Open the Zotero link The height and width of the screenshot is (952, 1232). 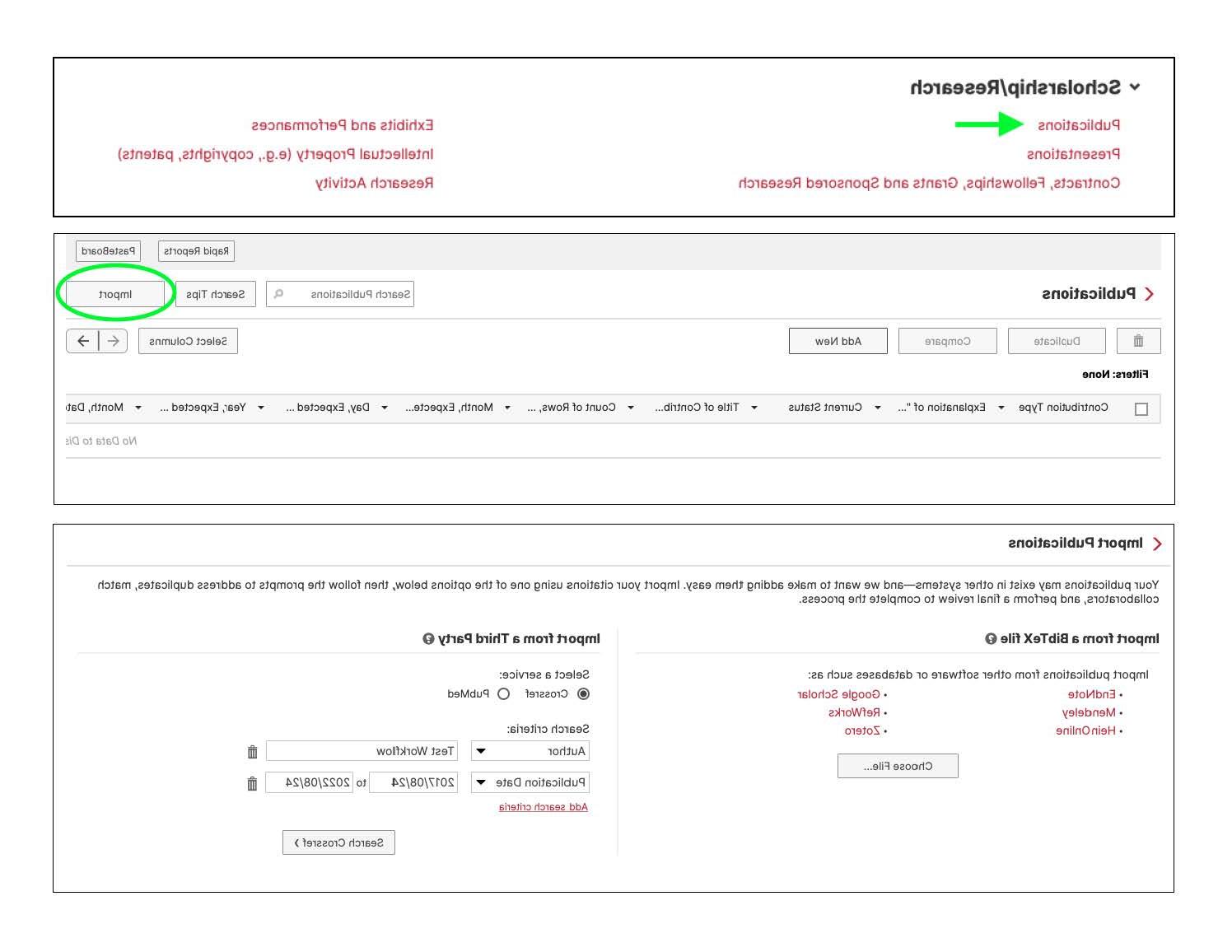coord(862,730)
